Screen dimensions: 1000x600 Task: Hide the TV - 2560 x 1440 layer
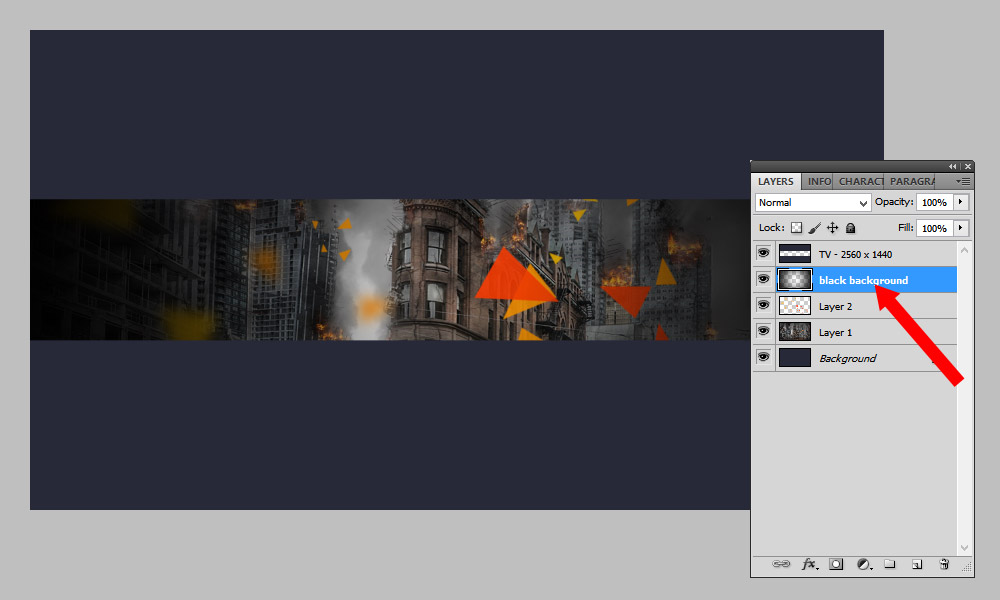pyautogui.click(x=763, y=253)
